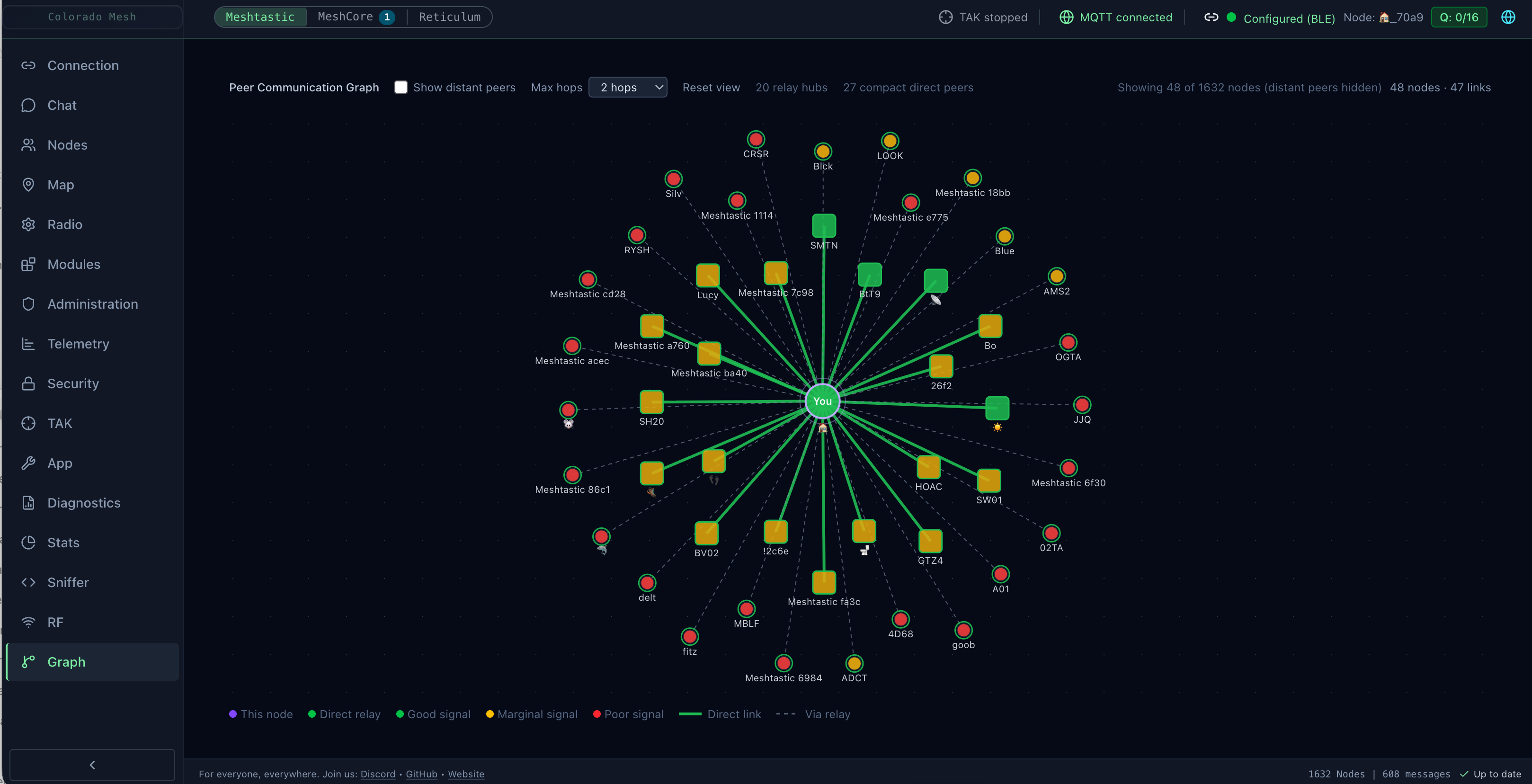Open the RF page
1532x784 pixels.
click(92, 622)
